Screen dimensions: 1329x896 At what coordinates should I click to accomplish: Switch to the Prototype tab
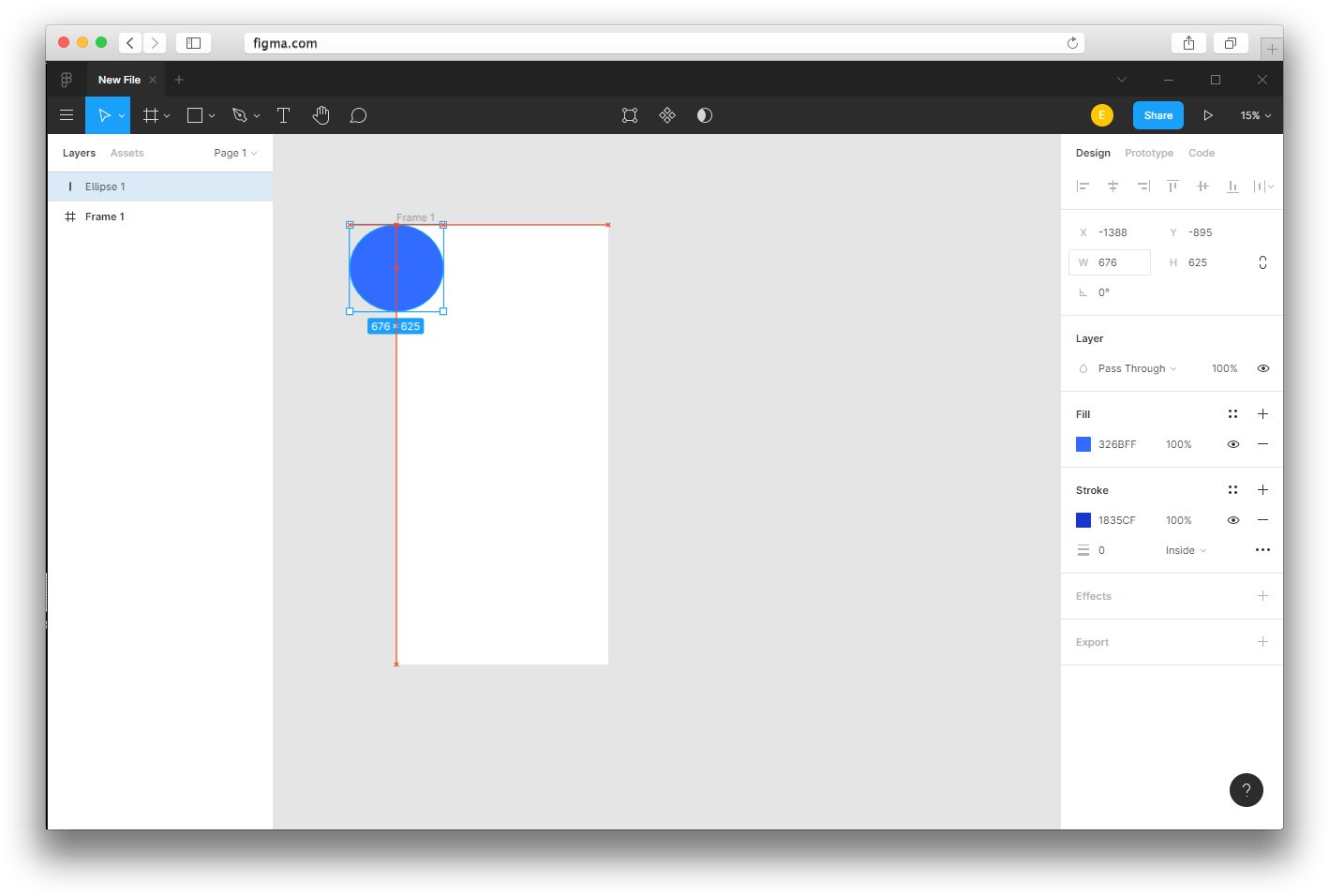[x=1149, y=153]
